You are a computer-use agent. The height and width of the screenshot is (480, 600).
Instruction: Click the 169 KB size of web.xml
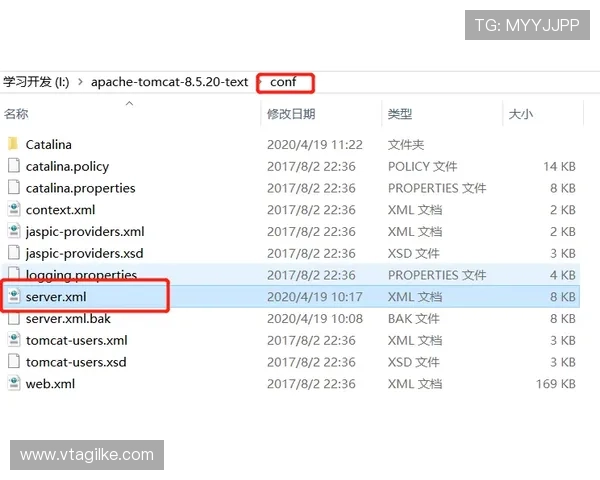(556, 384)
